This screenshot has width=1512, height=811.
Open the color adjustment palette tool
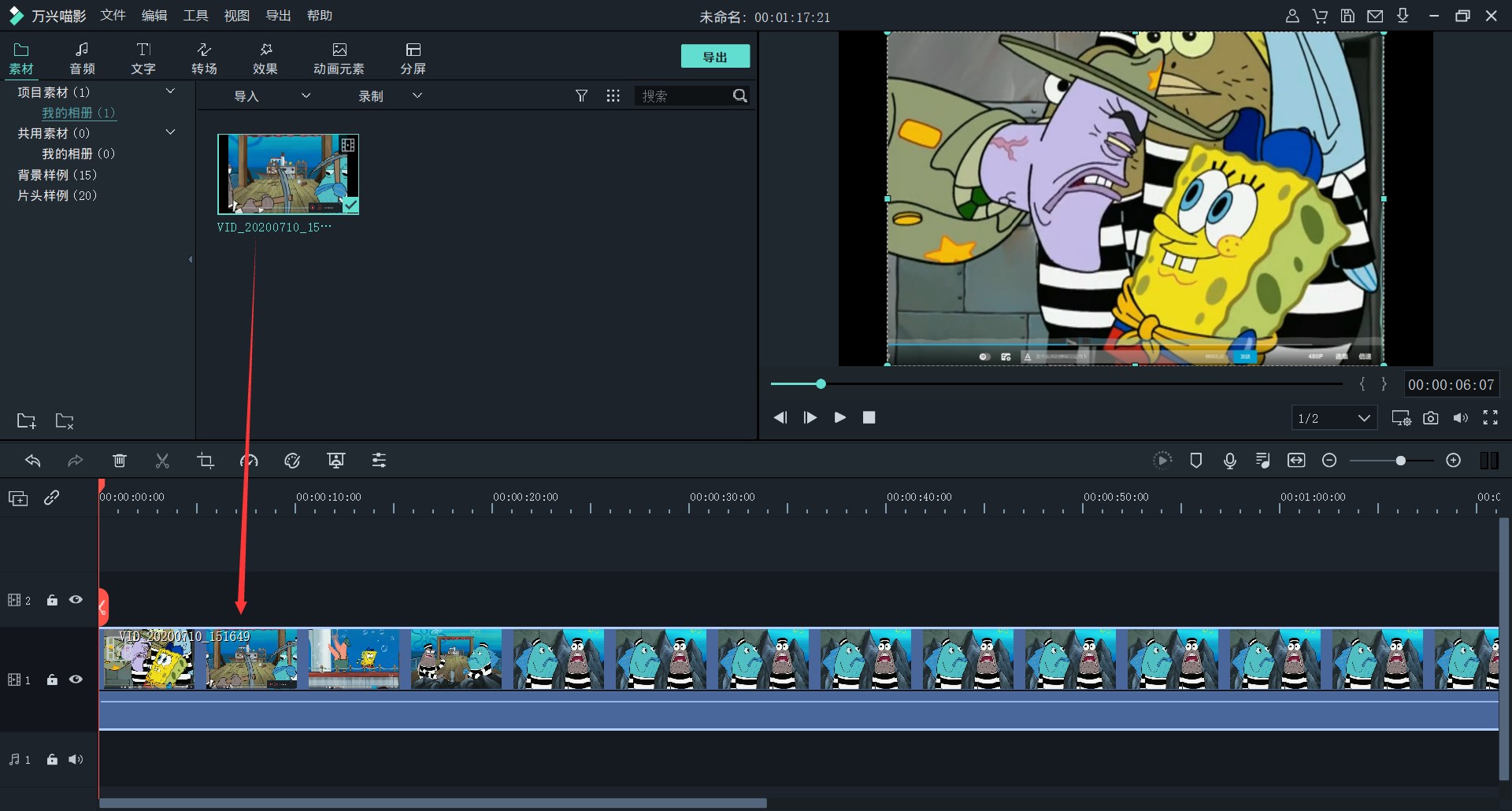point(292,461)
